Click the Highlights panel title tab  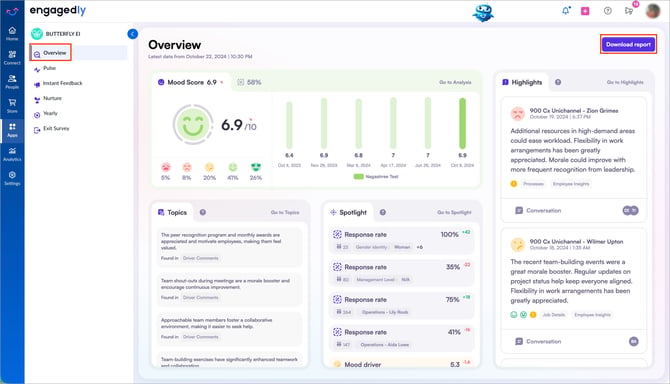522,82
